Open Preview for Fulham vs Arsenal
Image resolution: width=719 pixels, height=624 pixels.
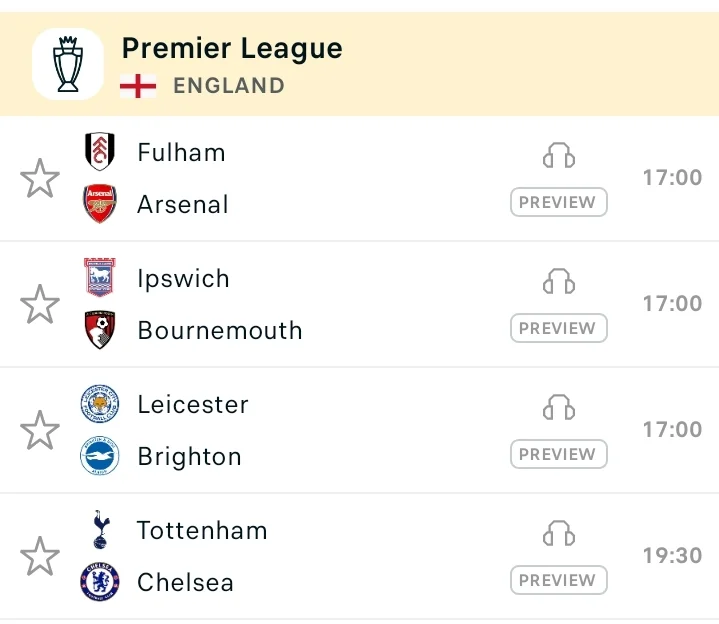[559, 202]
